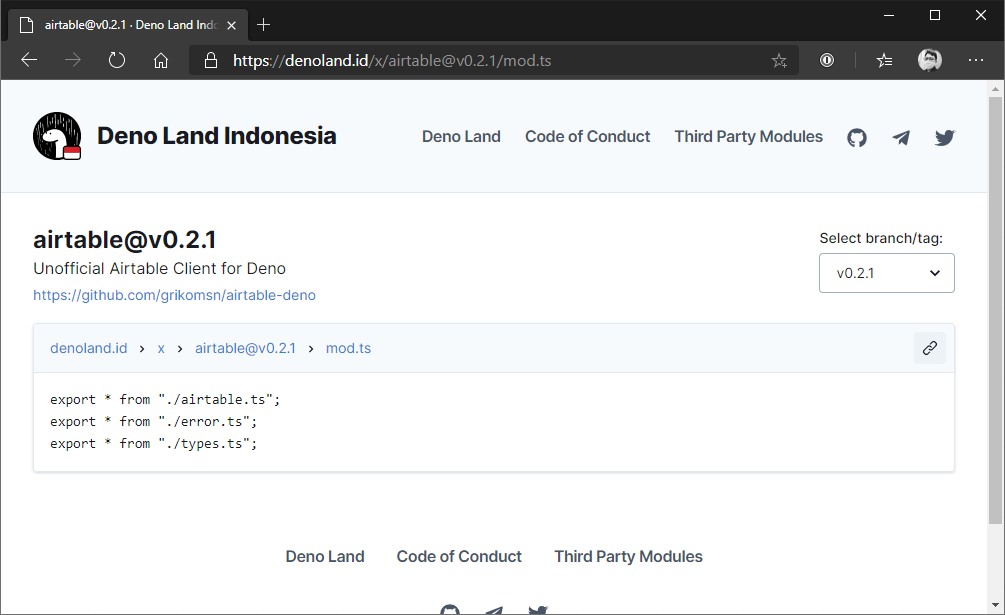The image size is (1005, 615).
Task: Open browser Settings and more menu
Action: pos(976,60)
